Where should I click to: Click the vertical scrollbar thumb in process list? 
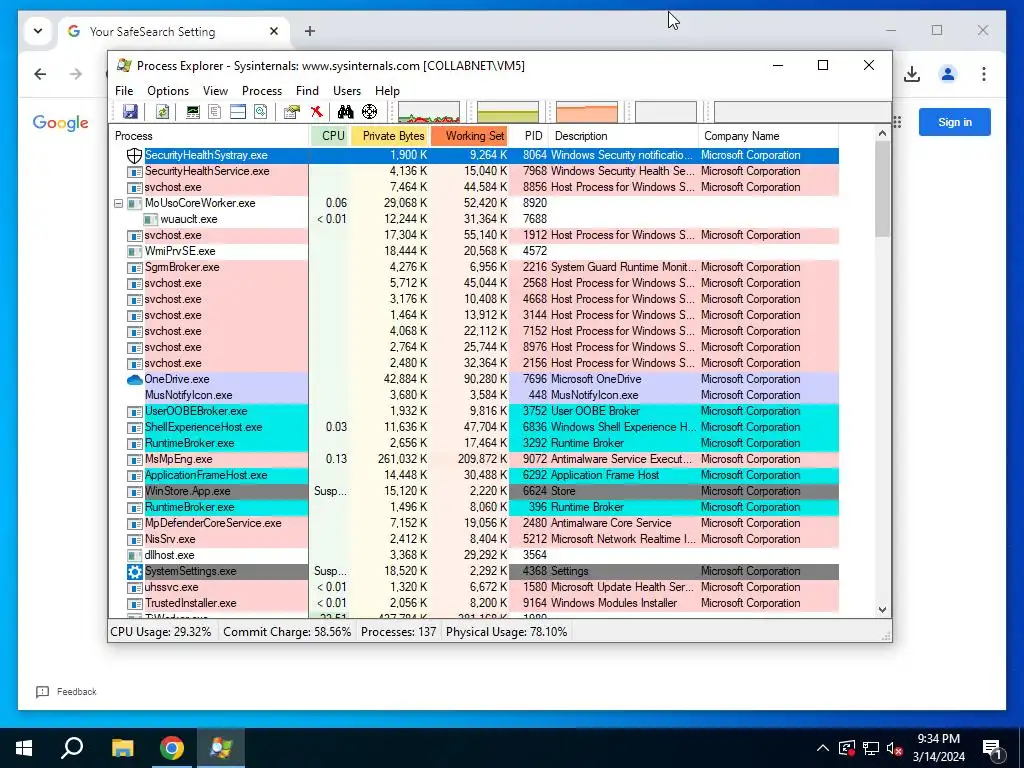pos(882,189)
